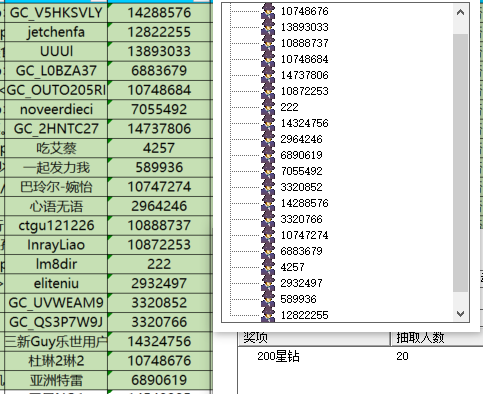The image size is (483, 394).
Task: Select winner entry 14324756 in the list
Action: (x=304, y=123)
